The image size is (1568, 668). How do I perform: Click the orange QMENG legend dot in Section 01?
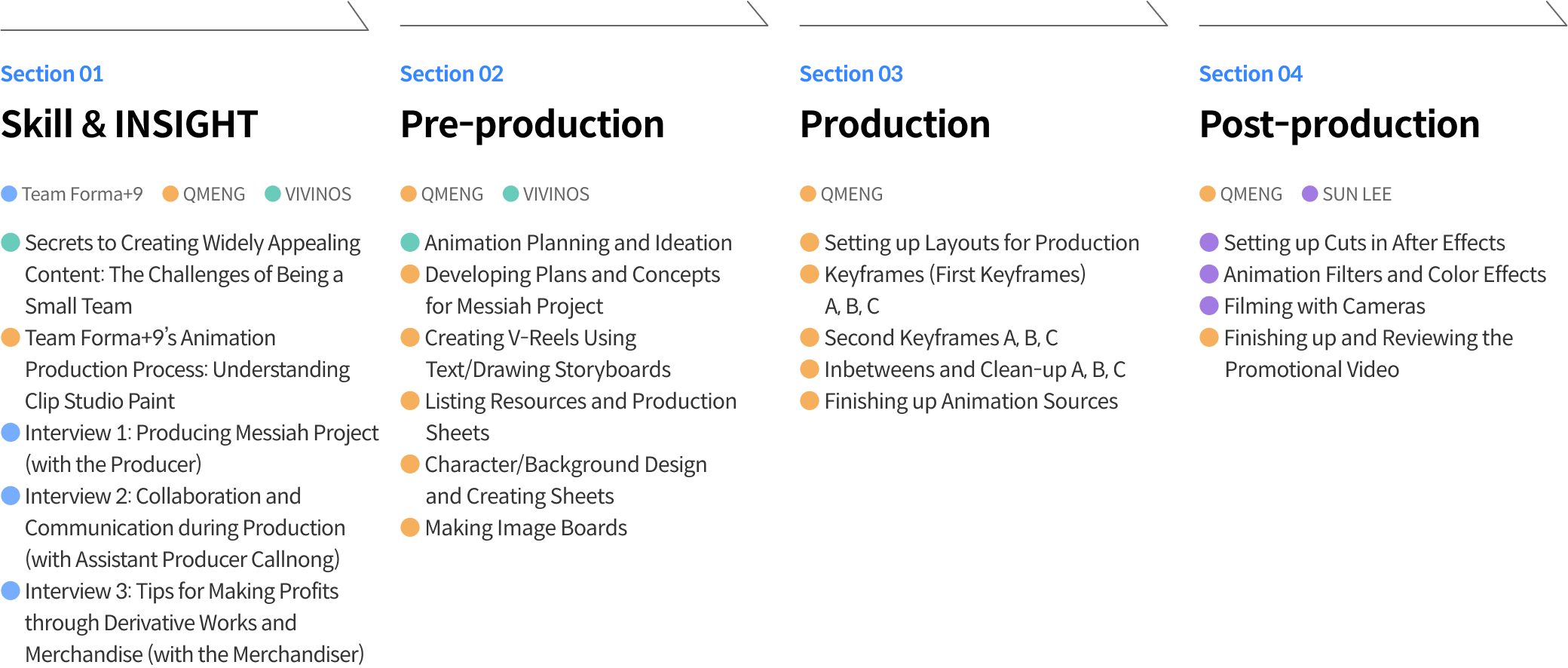tap(170, 194)
